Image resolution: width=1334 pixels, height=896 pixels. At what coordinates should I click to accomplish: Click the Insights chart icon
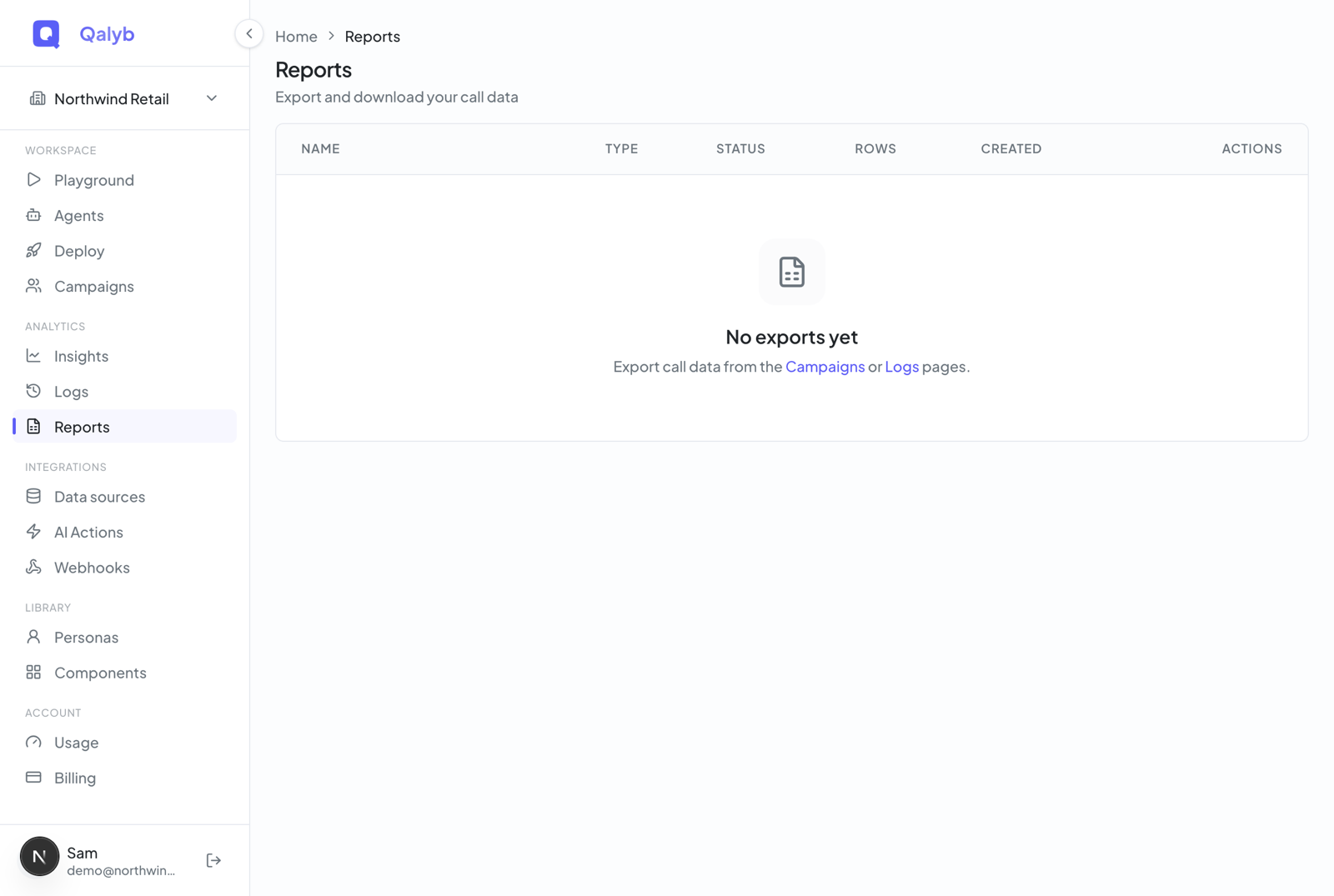pos(33,356)
